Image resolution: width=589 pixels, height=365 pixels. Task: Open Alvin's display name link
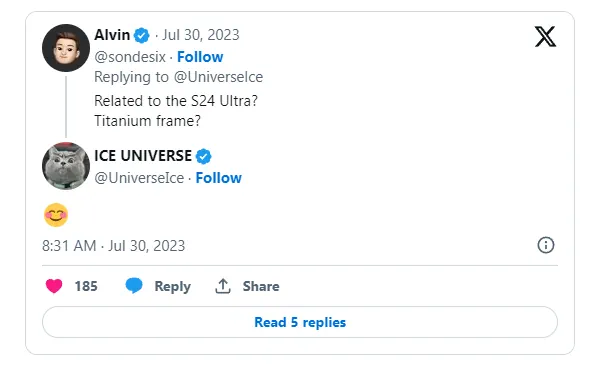pyautogui.click(x=112, y=35)
